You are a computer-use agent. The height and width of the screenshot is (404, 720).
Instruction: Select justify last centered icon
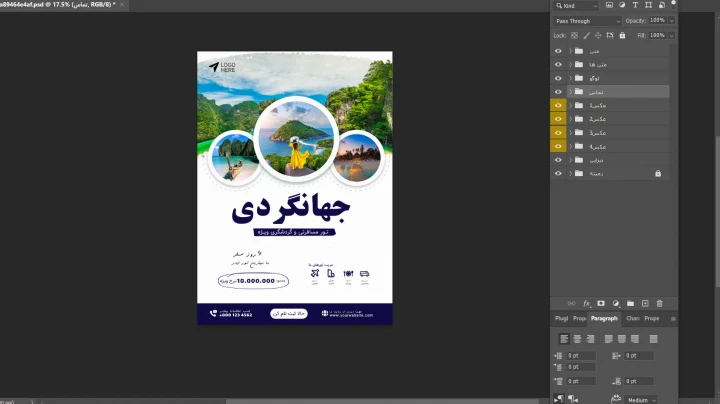point(622,339)
